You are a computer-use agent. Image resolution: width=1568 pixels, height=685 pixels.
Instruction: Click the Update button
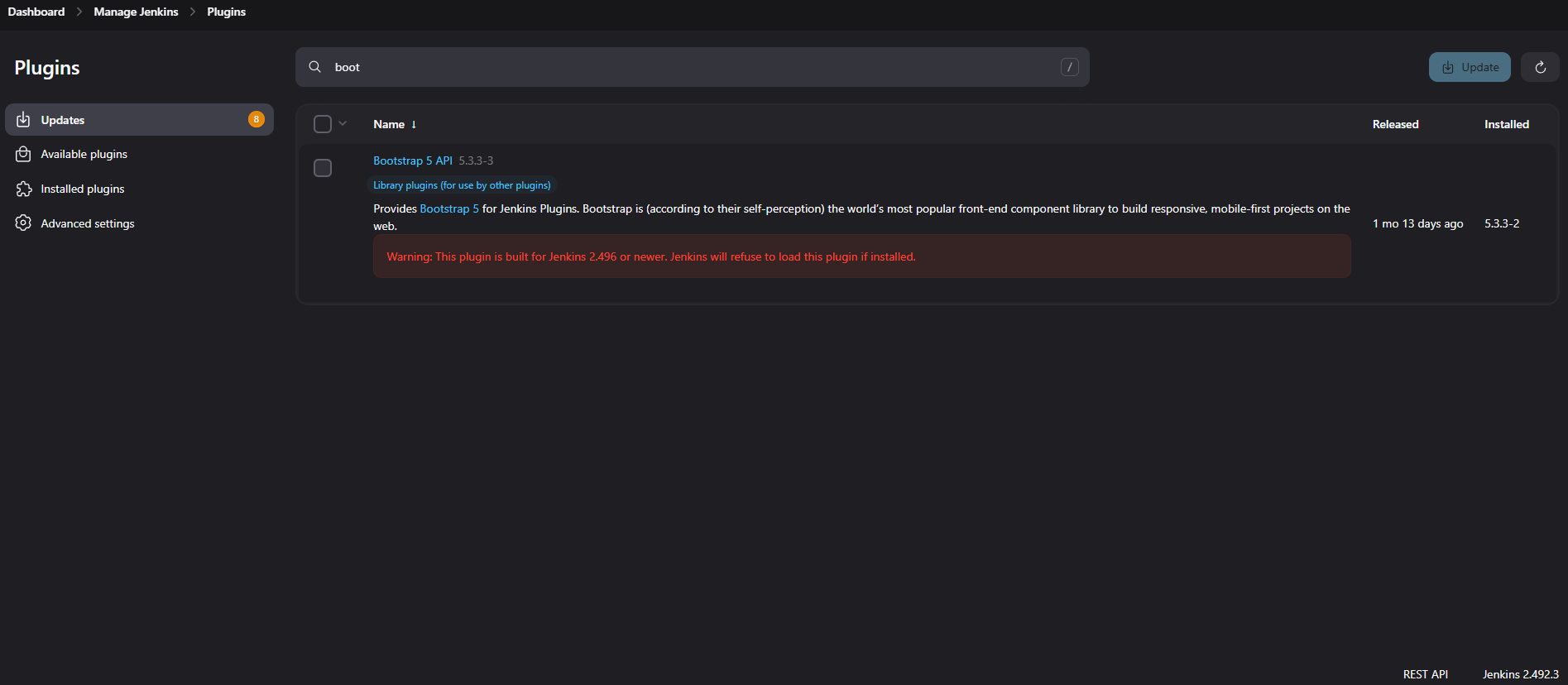pyautogui.click(x=1470, y=67)
